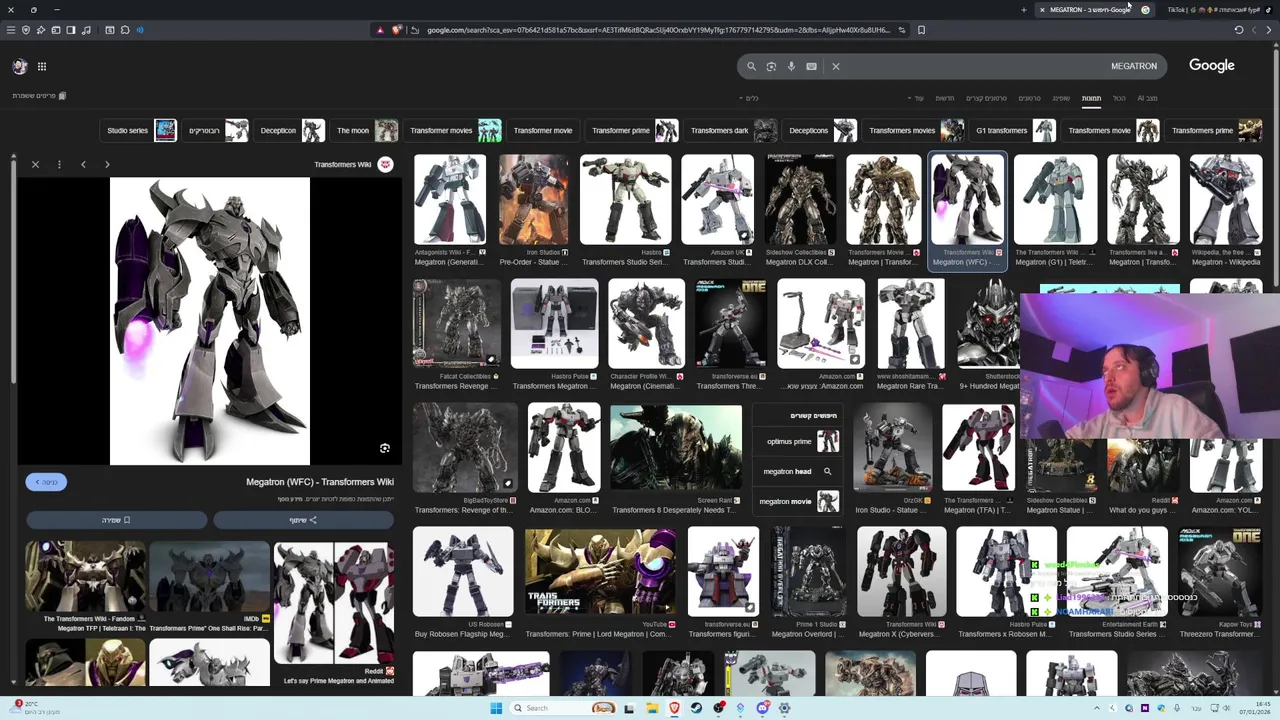
Task: Select the AI mode search tab
Action: (x=1147, y=98)
